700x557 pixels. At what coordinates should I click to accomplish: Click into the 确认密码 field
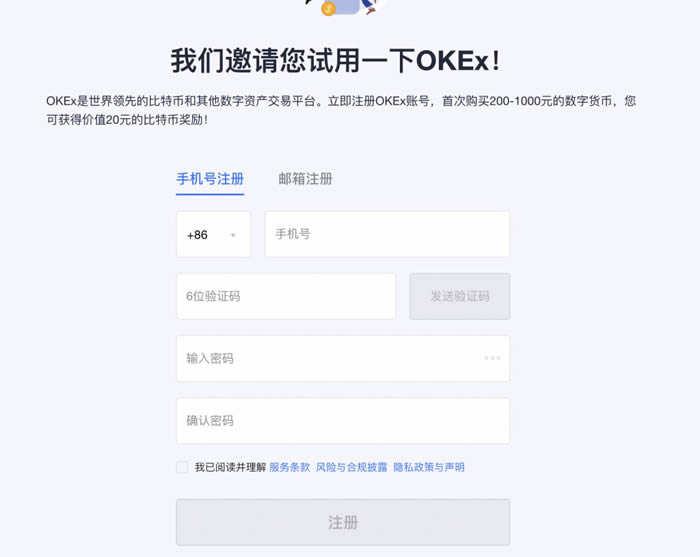(343, 421)
